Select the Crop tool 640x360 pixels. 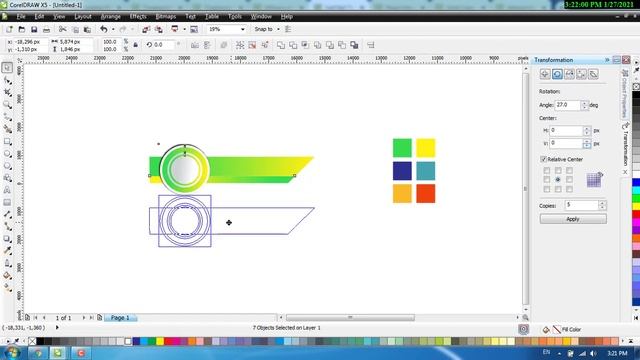[x=7, y=93]
